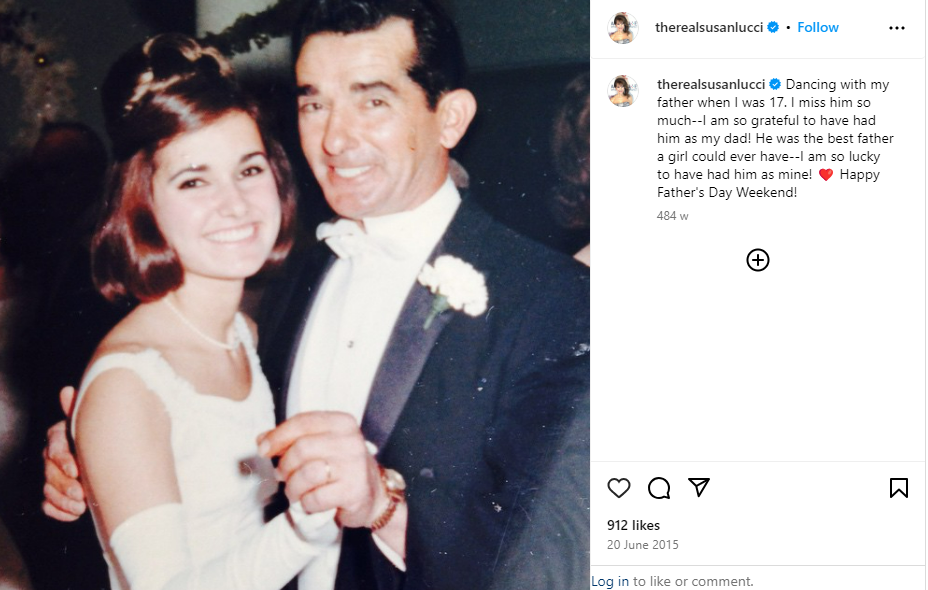
Task: Open the three-dot more options menu
Action: click(x=897, y=28)
